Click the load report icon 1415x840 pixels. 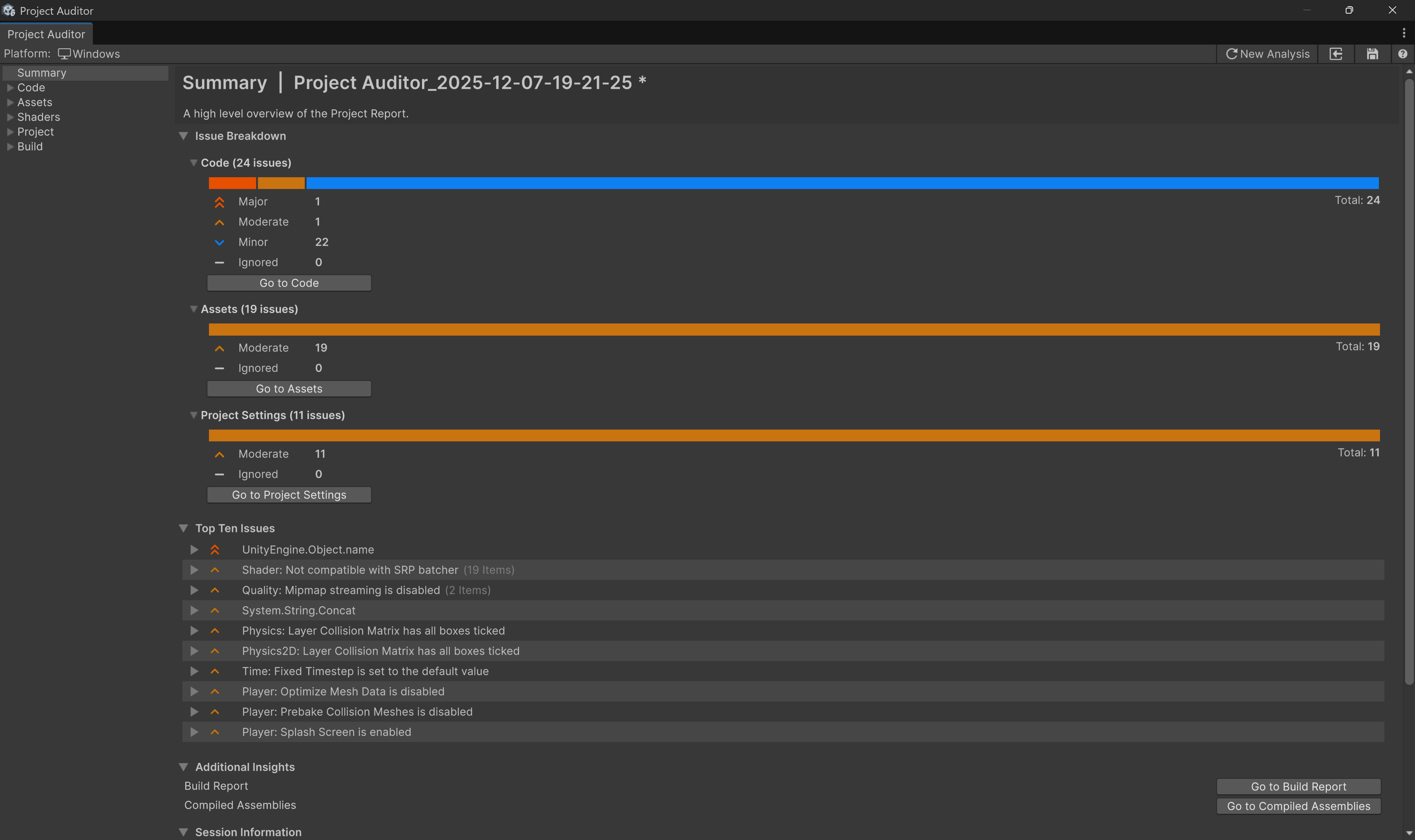[x=1336, y=54]
